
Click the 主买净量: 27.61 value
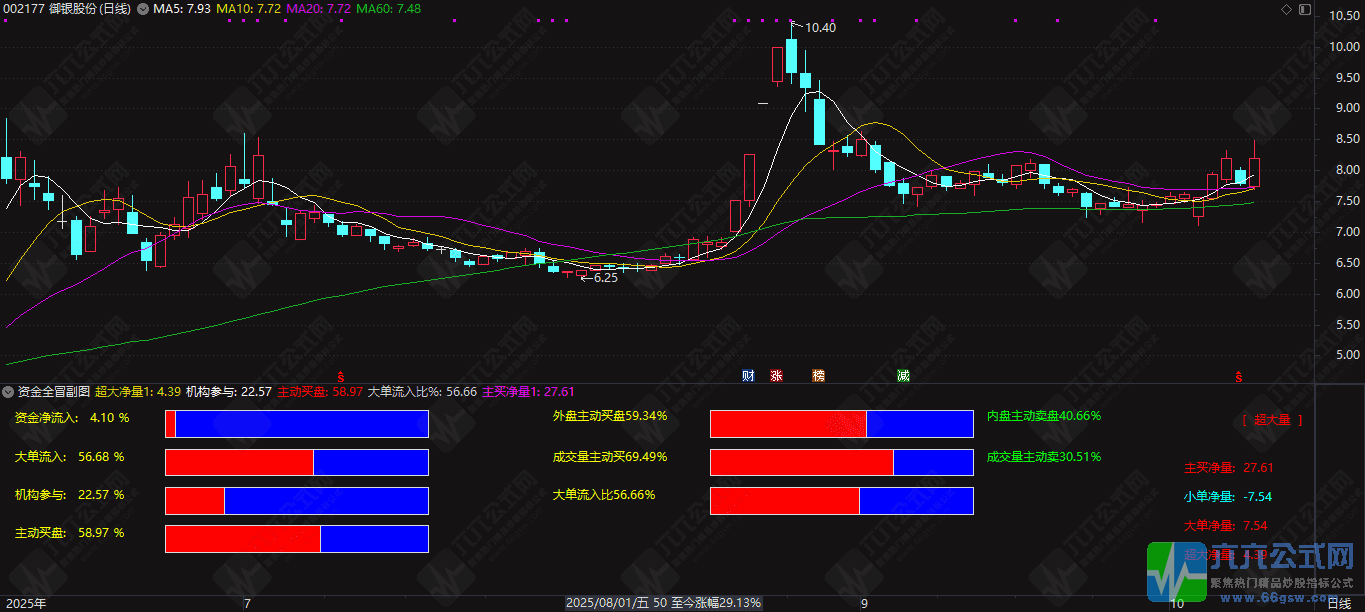point(1228,467)
